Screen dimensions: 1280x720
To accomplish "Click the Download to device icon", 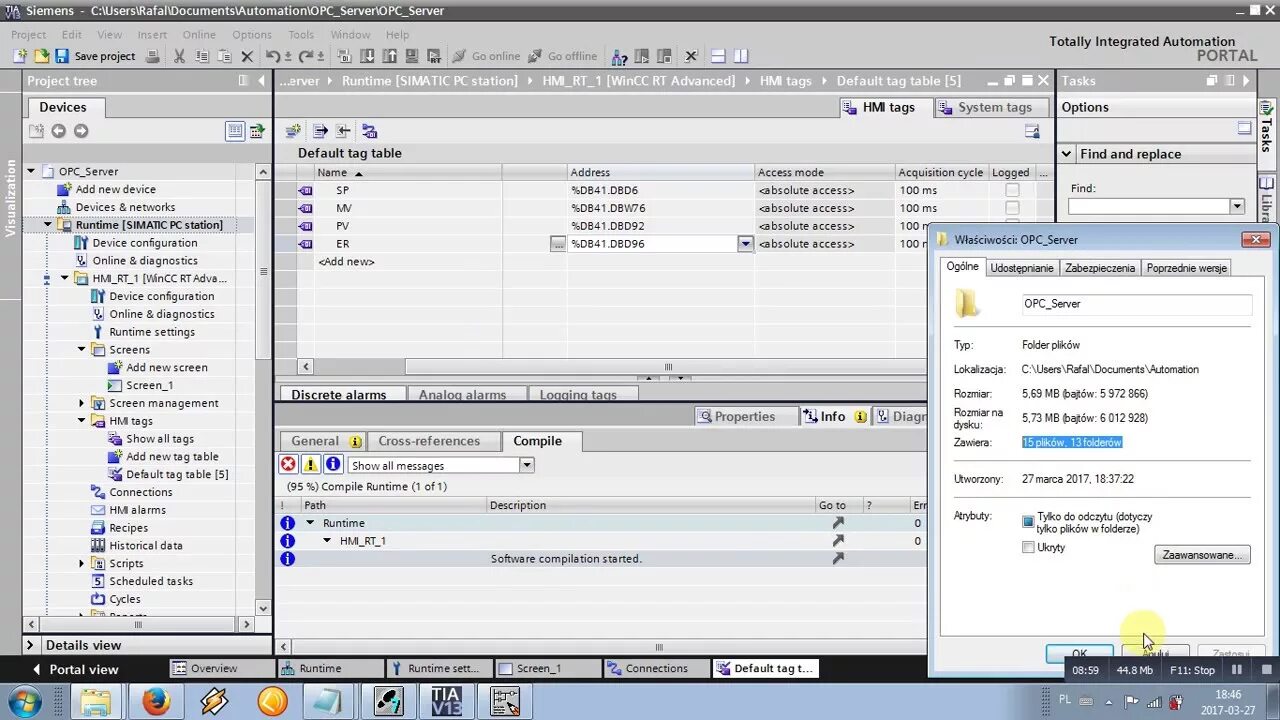I will (x=366, y=56).
